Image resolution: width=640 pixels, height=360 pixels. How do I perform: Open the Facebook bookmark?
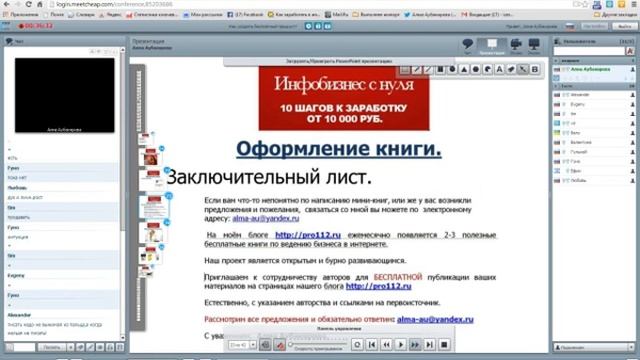pos(245,14)
